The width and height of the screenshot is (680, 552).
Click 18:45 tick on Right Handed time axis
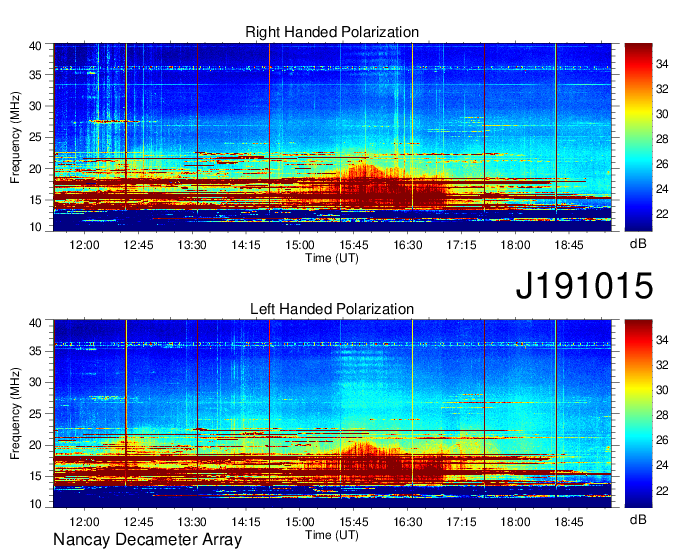click(x=569, y=245)
